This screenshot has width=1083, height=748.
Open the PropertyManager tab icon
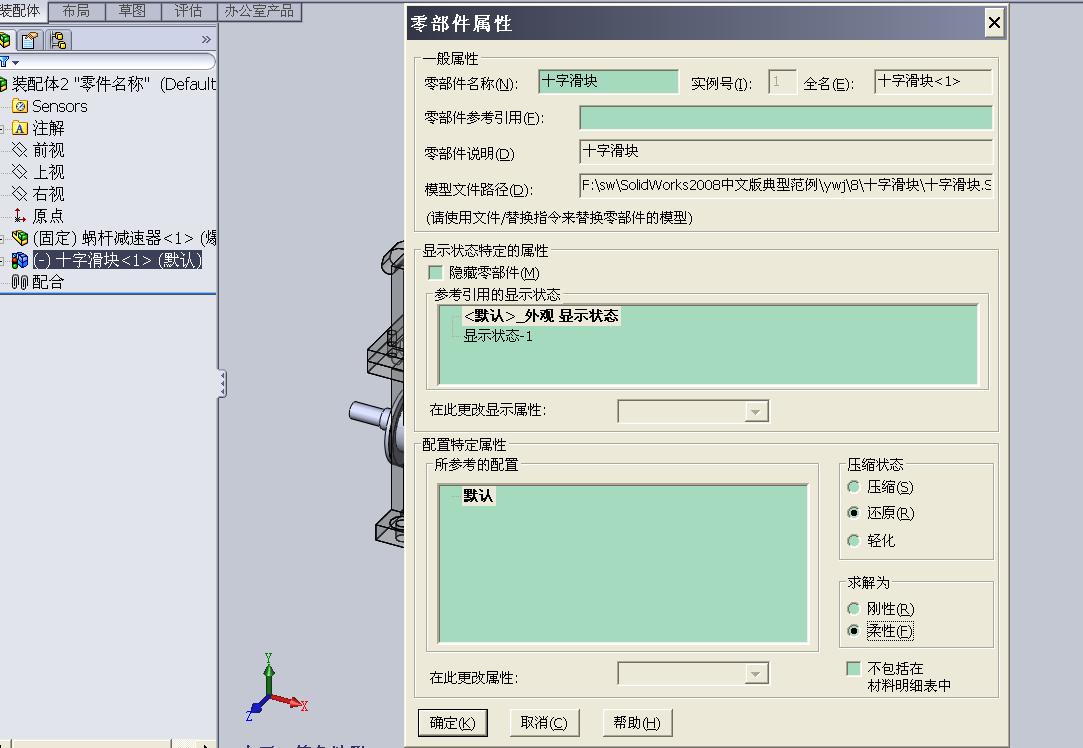click(x=29, y=40)
